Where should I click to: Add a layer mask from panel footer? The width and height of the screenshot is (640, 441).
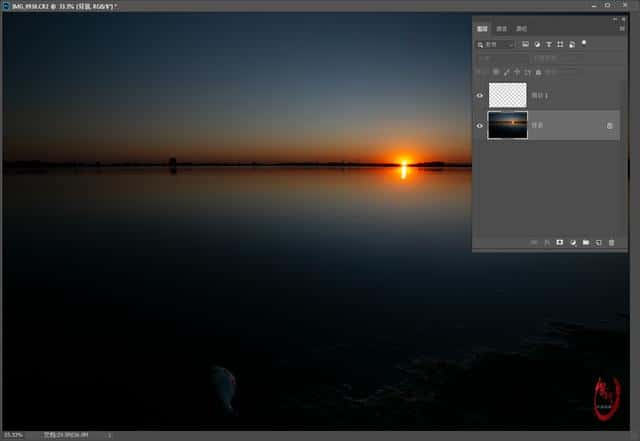point(560,242)
